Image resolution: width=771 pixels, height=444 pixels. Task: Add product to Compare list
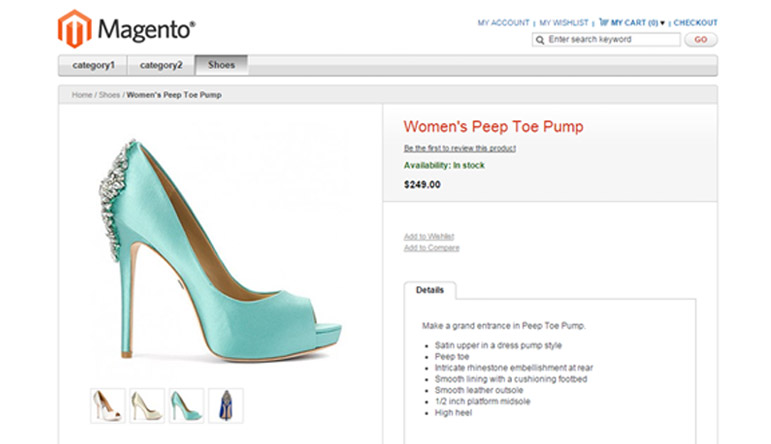pos(431,247)
